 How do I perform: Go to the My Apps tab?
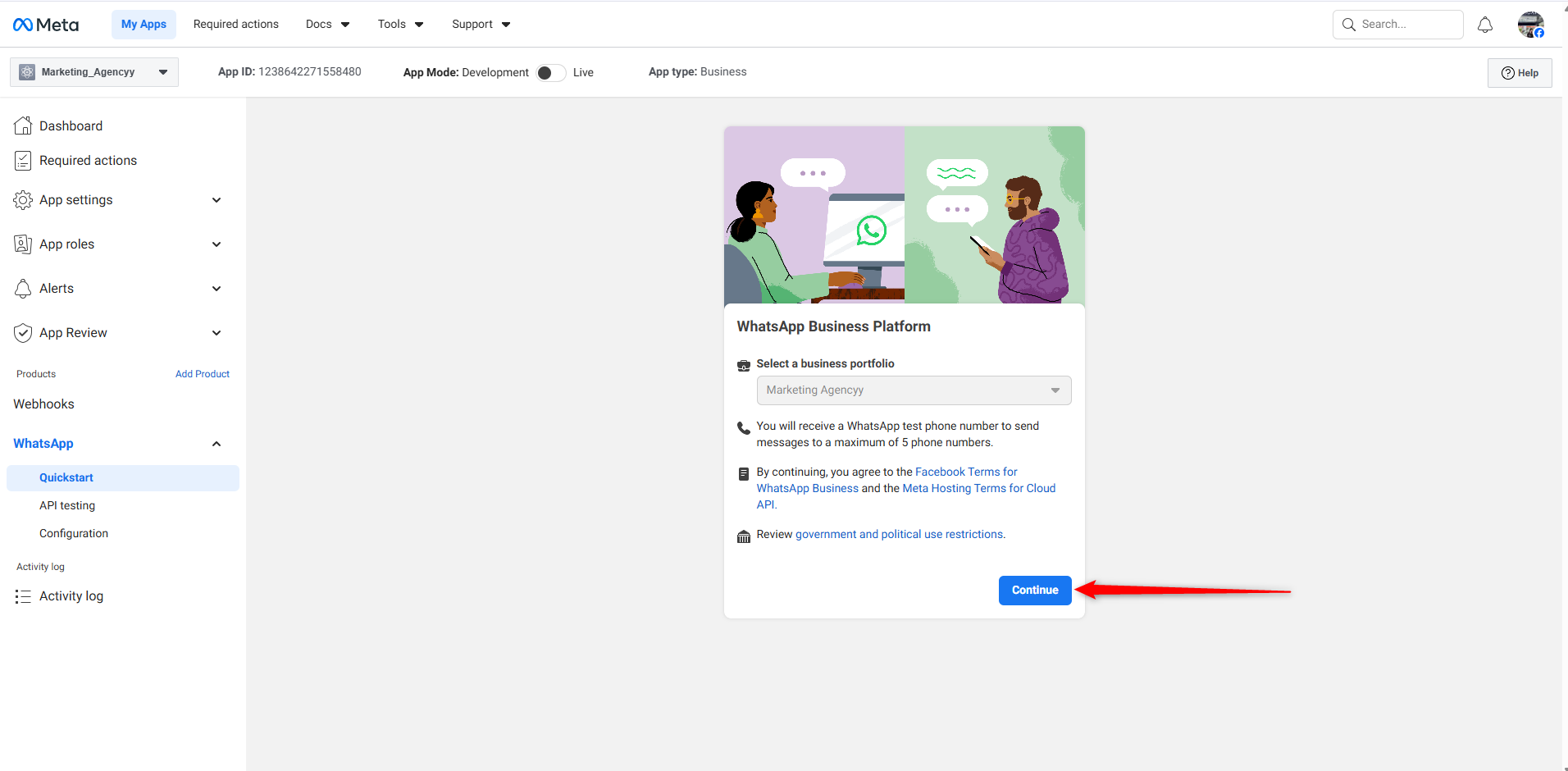[x=144, y=25]
